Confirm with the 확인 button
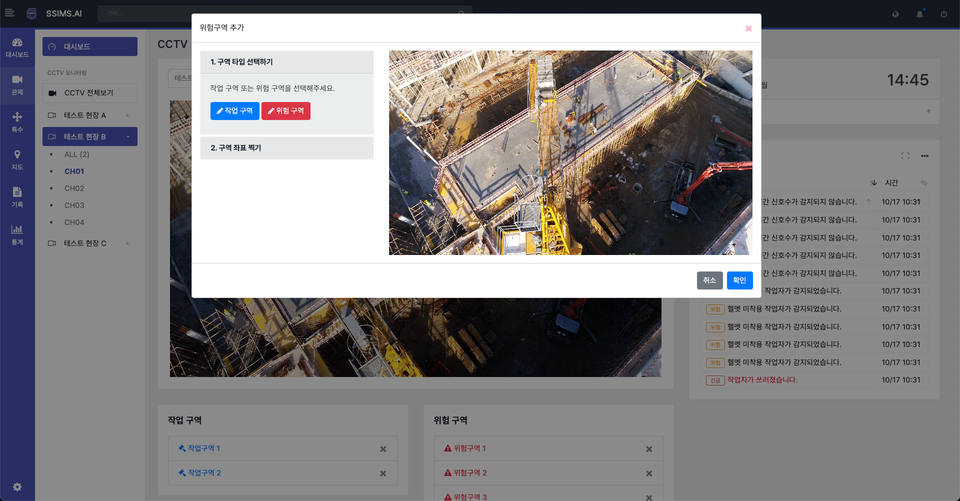Image resolution: width=960 pixels, height=501 pixels. coord(740,281)
